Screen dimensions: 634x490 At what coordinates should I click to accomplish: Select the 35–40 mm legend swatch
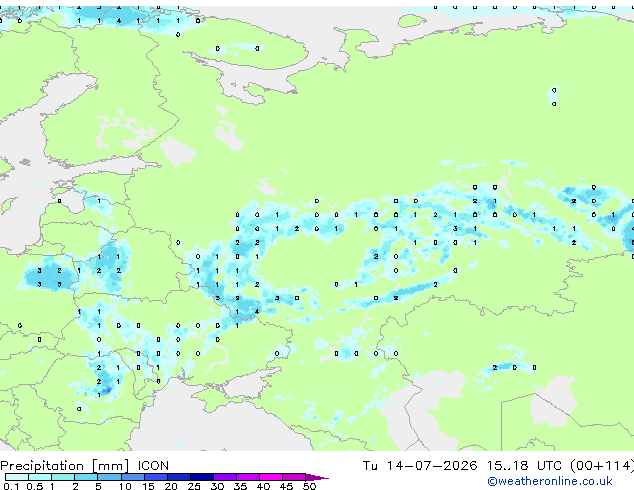pos(248,477)
